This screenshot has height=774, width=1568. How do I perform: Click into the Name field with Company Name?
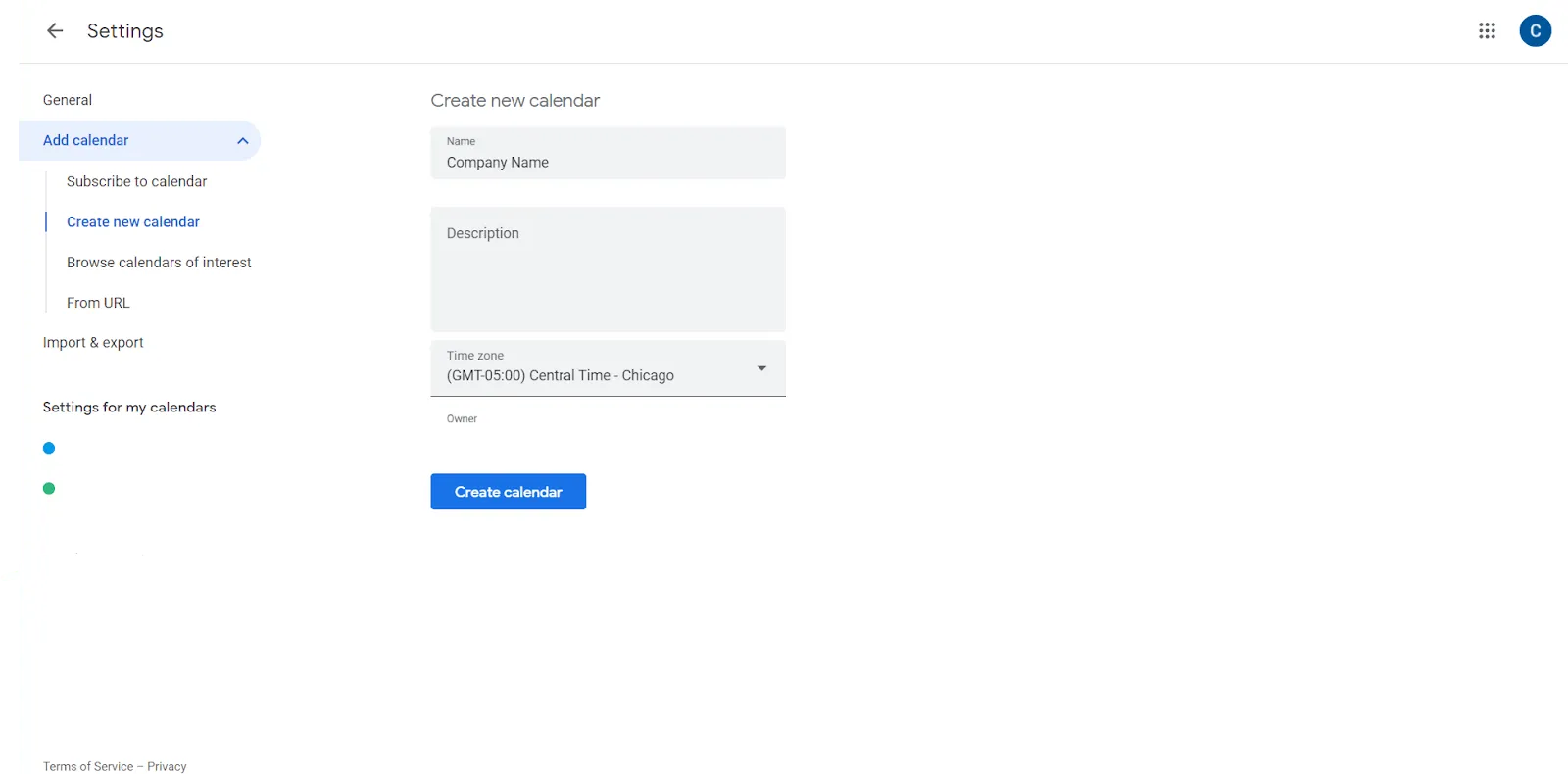(608, 153)
